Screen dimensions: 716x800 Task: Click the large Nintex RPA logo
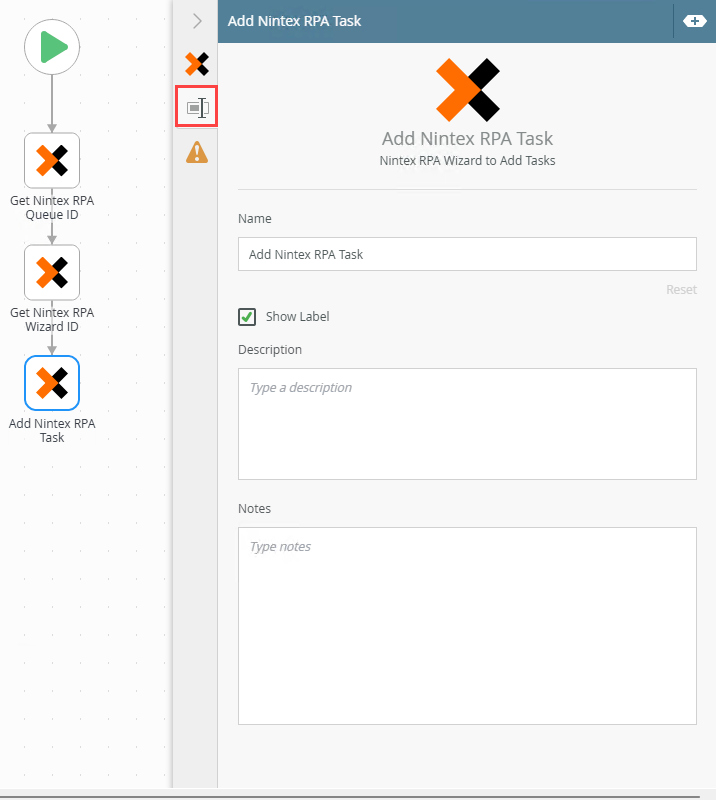pyautogui.click(x=467, y=90)
